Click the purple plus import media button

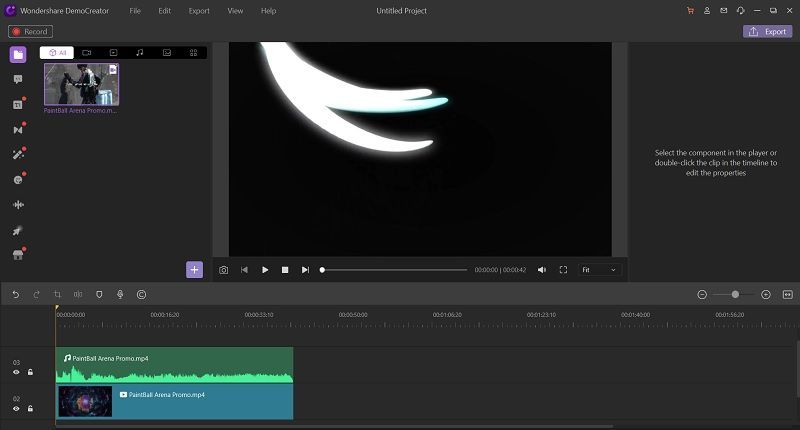[194, 269]
